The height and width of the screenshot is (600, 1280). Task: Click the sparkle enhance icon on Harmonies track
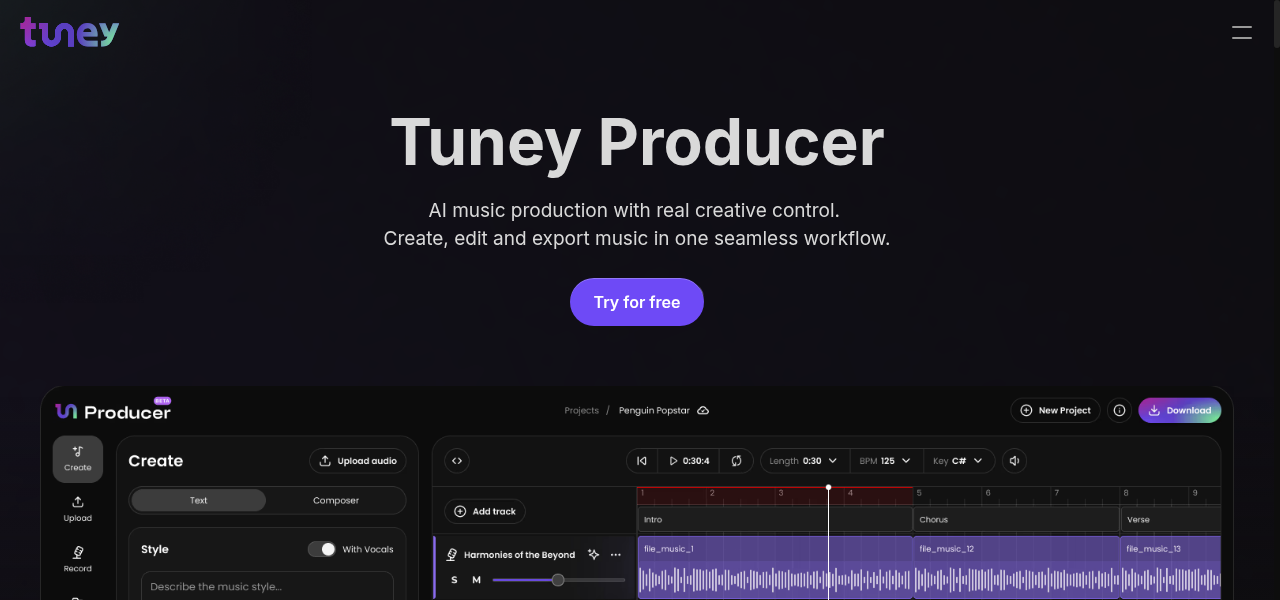pyautogui.click(x=592, y=554)
